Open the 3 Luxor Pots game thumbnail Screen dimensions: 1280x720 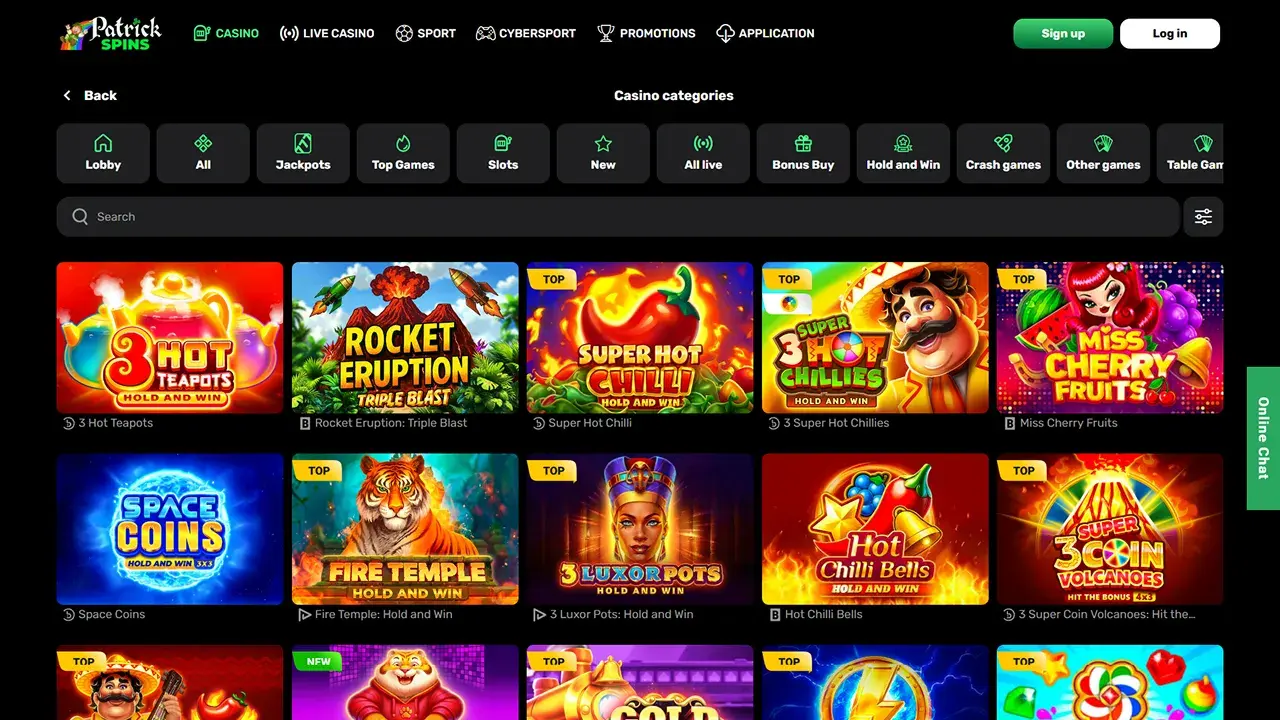(x=640, y=529)
